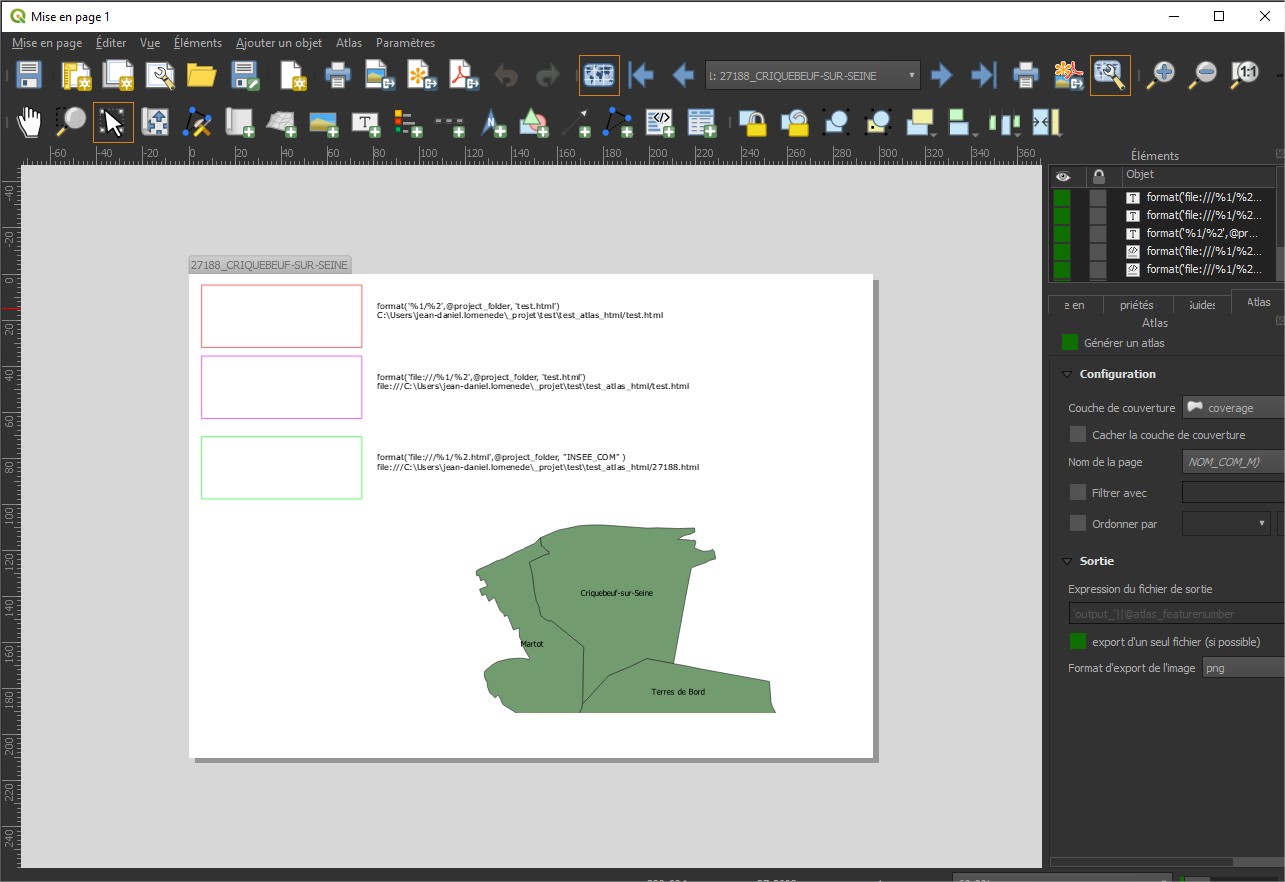The image size is (1285, 882).
Task: Hide the first item in Éléments list
Action: tap(1062, 198)
